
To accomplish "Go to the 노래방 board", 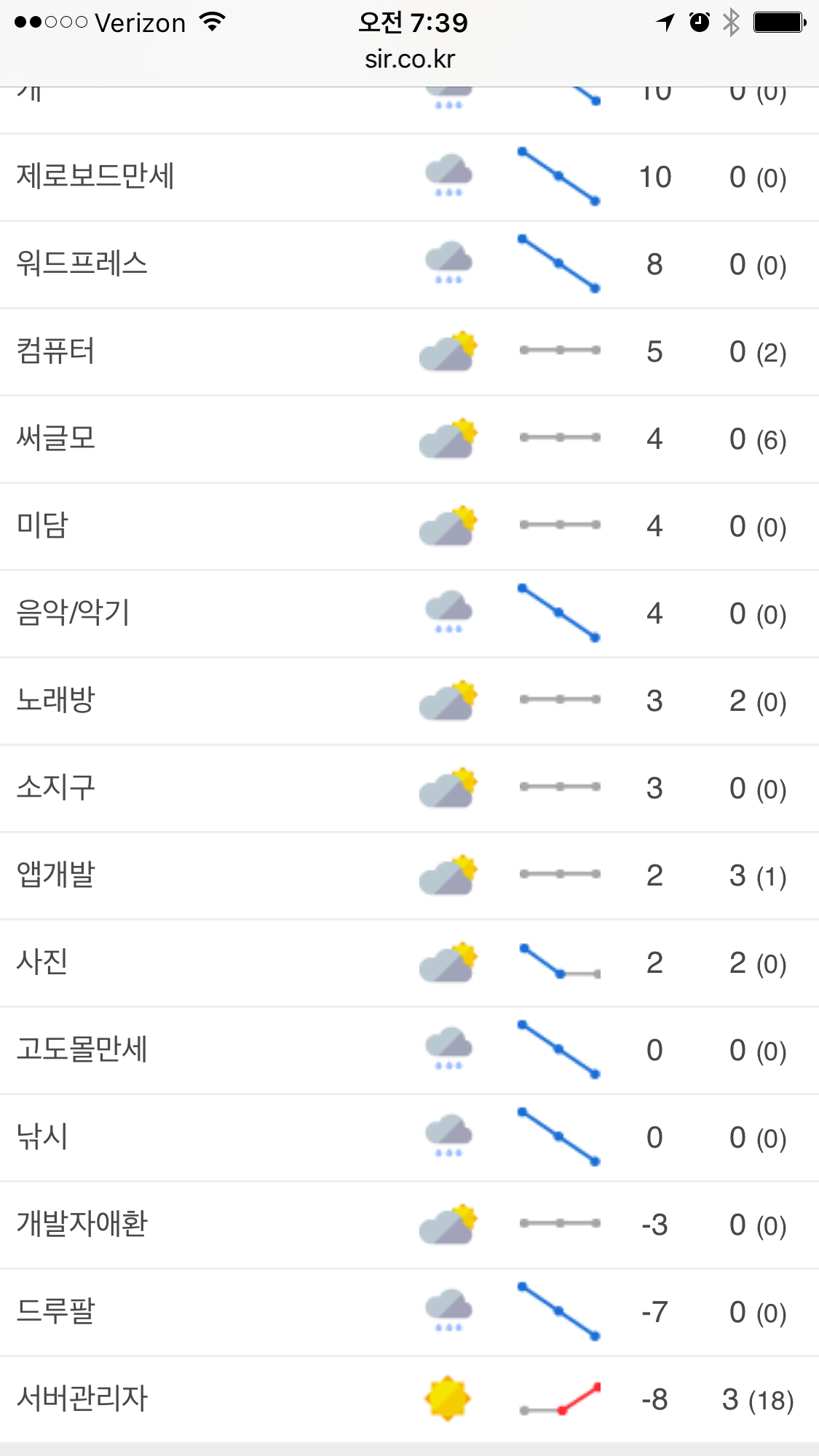I will tap(56, 700).
